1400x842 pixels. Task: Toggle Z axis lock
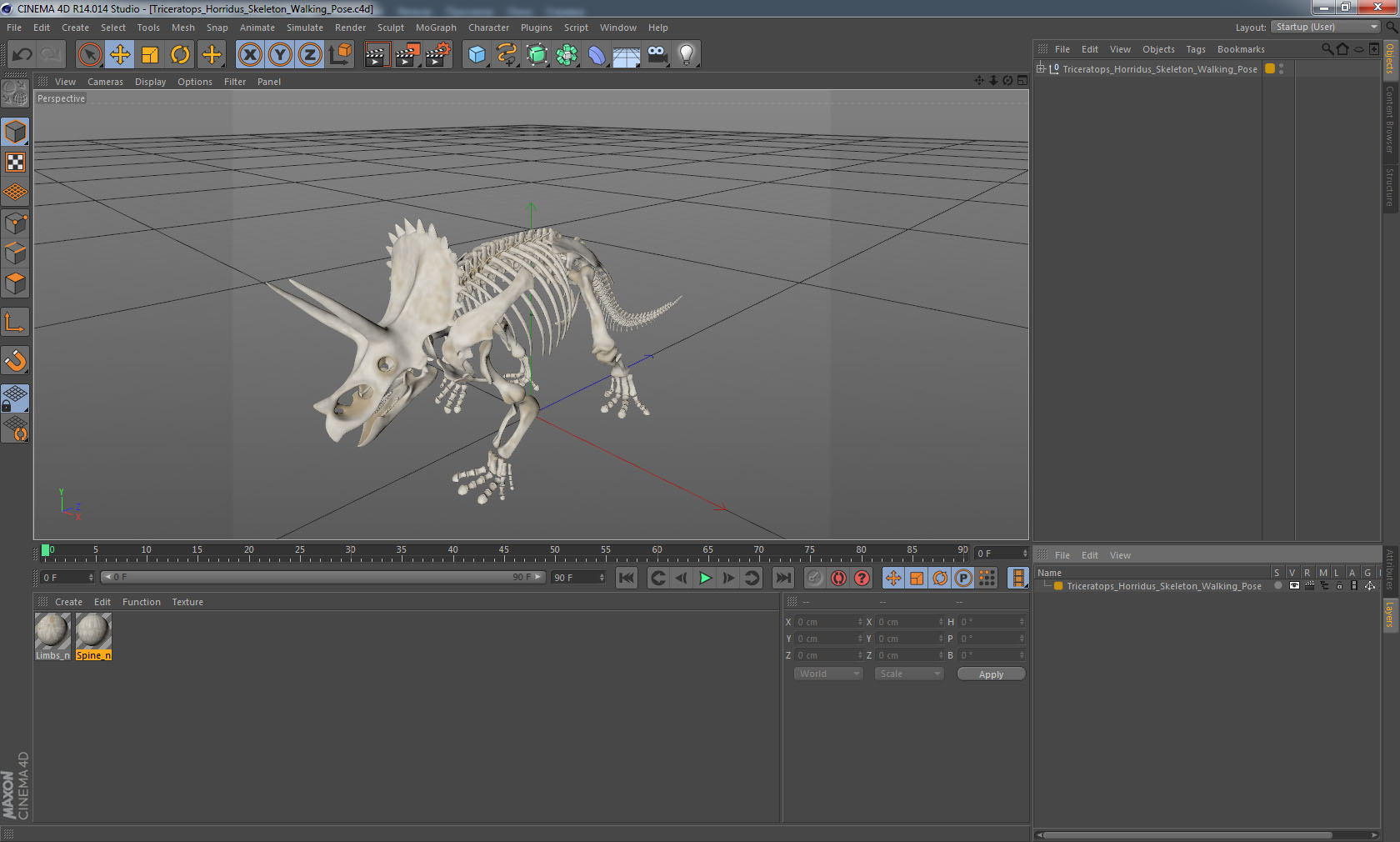[310, 55]
